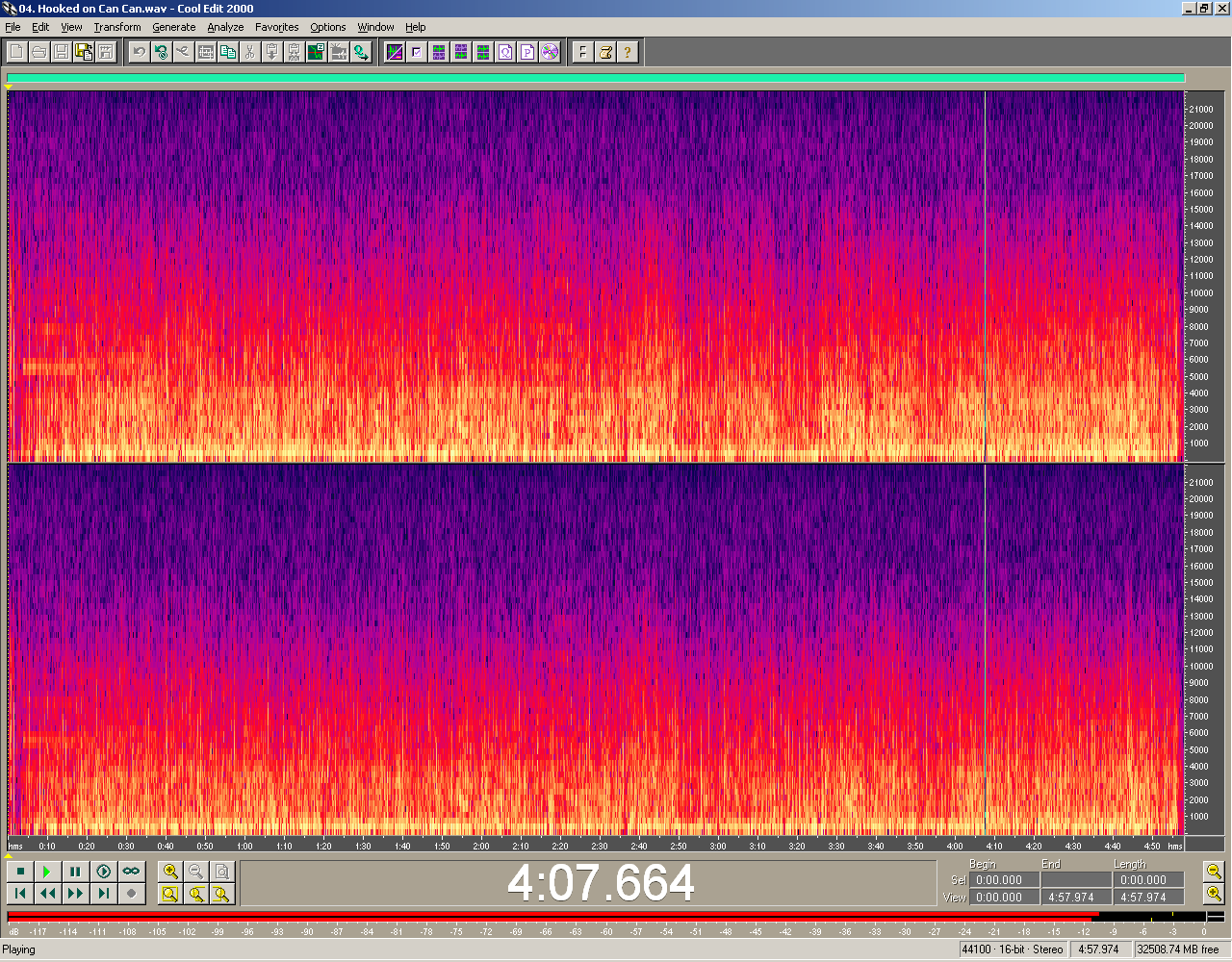Toggle the spectral view toolbar icon
Image resolution: width=1232 pixels, height=962 pixels.
[x=395, y=52]
